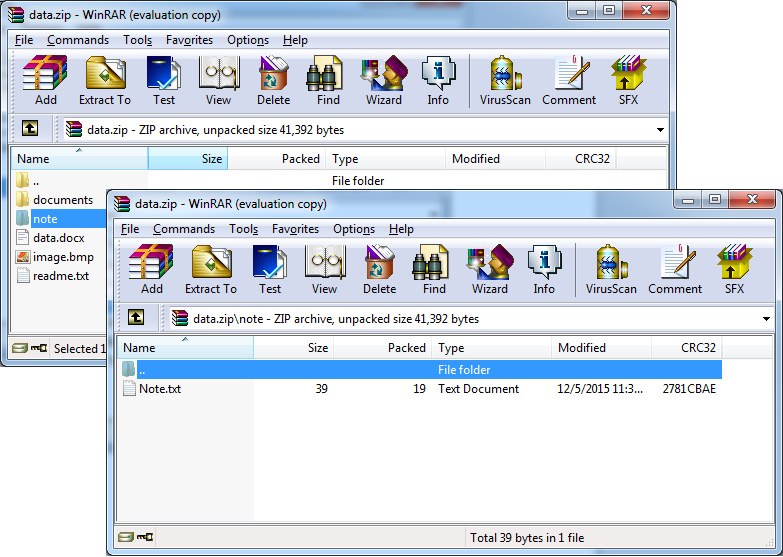Sort by Size column in front window
Viewport: 783px width, 557px height.
[294, 347]
